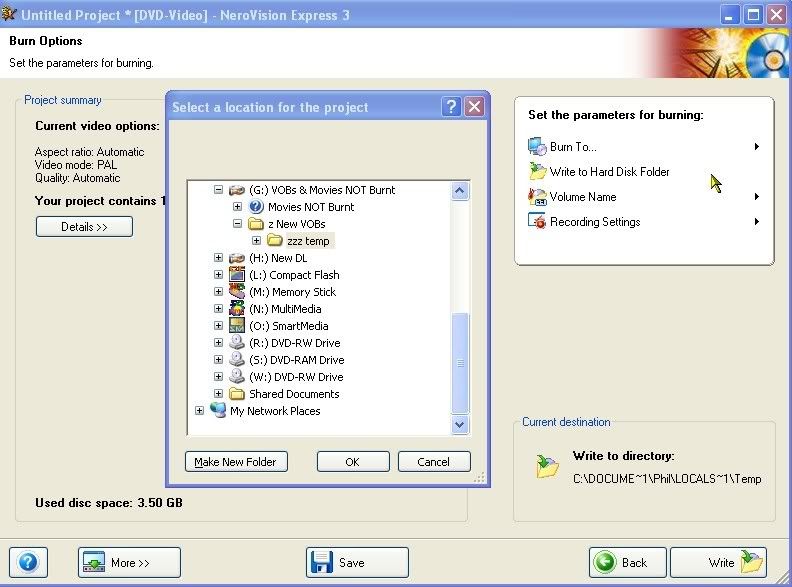Screen dimensions: 792x587
Task: Click the O: SmartMedia drive icon
Action: point(237,325)
